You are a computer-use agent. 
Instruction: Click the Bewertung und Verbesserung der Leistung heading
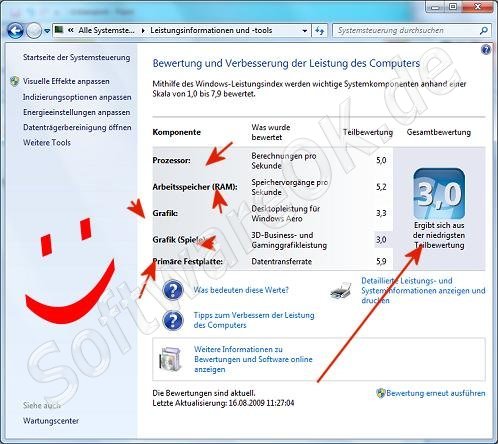pyautogui.click(x=286, y=63)
